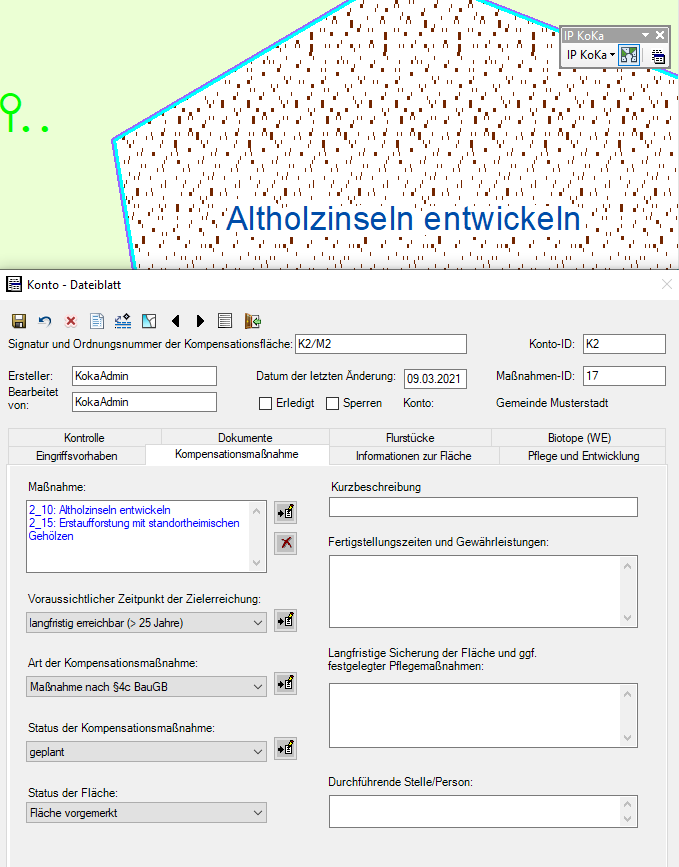Click the save floppy disk icon
This screenshot has height=867, width=679.
19,321
